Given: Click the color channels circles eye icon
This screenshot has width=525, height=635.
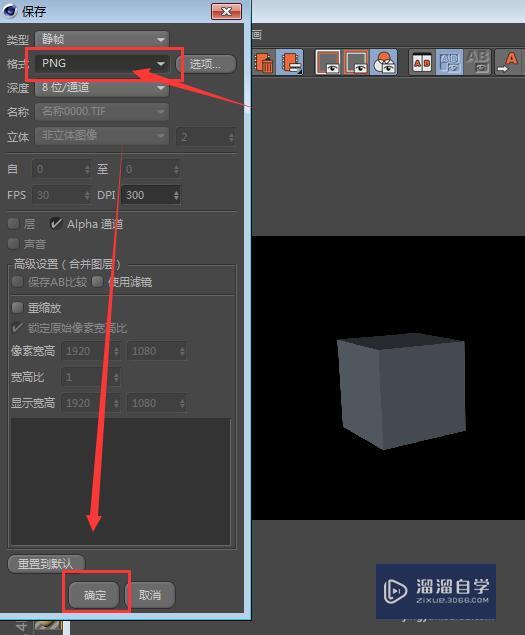Looking at the screenshot, I should 383,62.
